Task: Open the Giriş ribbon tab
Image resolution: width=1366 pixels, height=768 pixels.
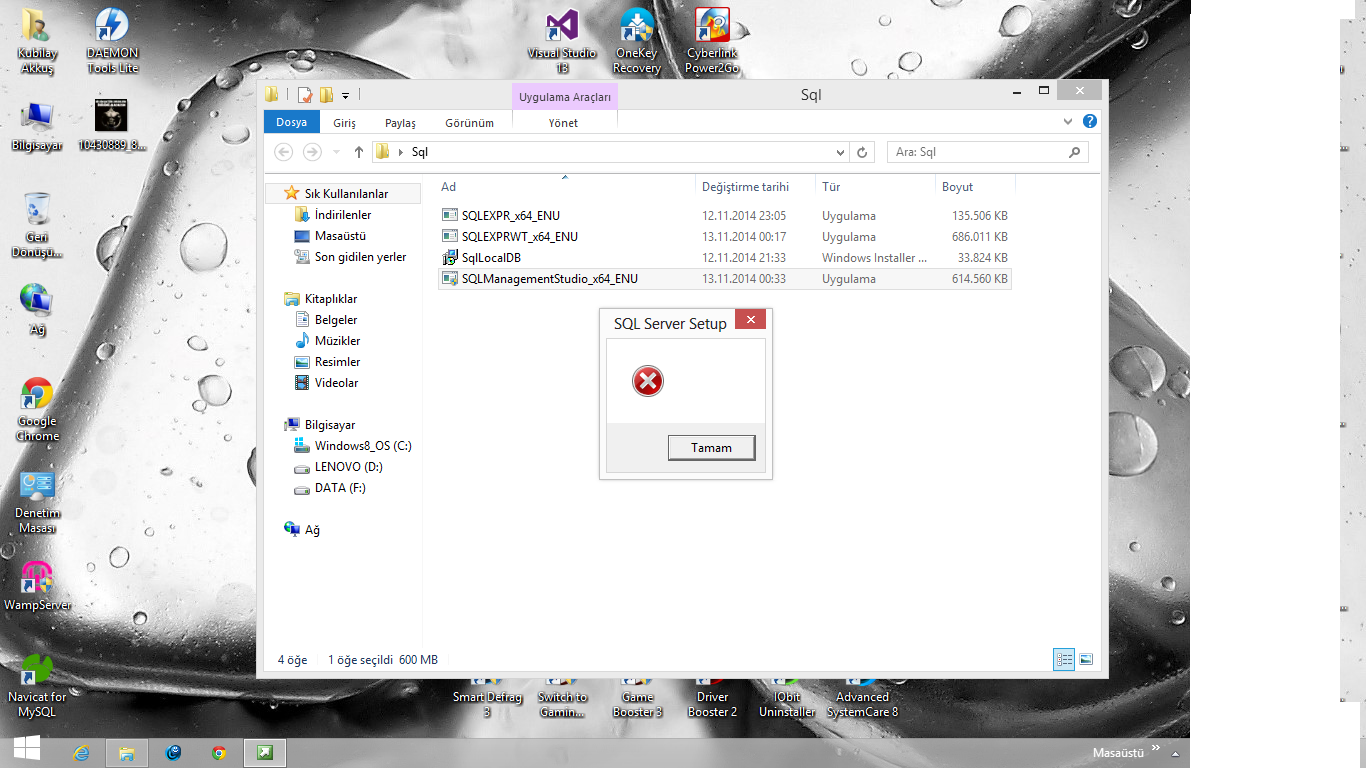Action: [345, 123]
